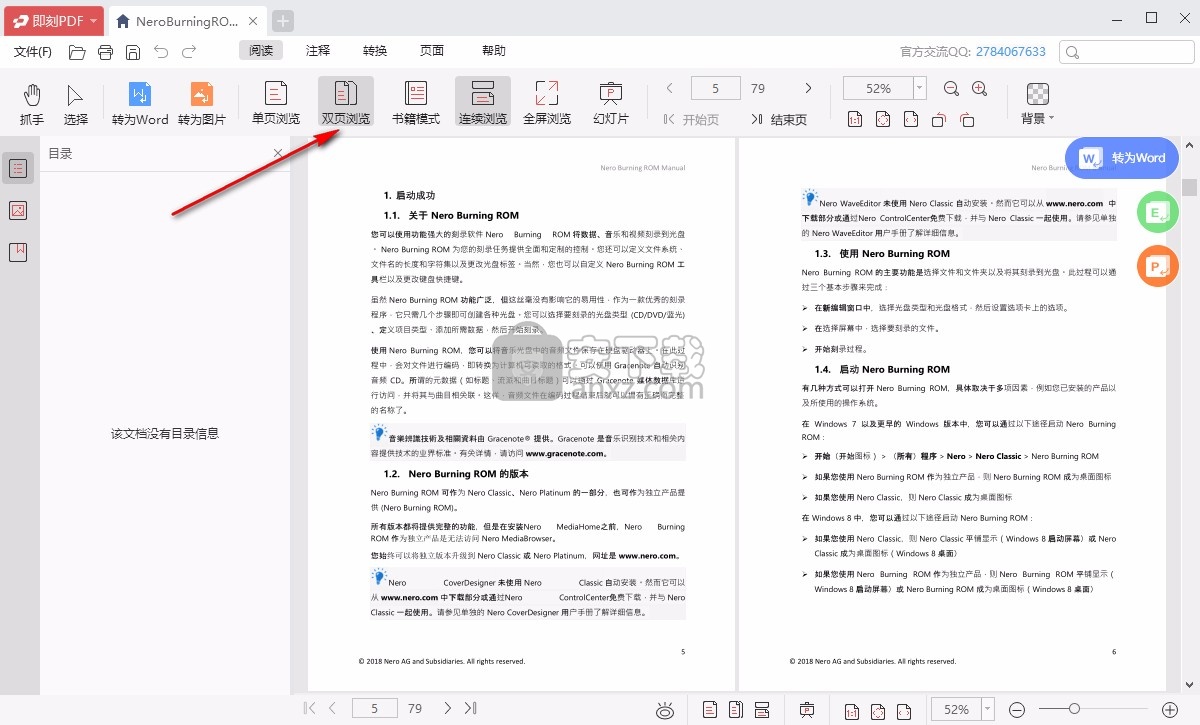Image resolution: width=1200 pixels, height=725 pixels.
Task: Open the 帮助 tab
Action: tap(494, 51)
